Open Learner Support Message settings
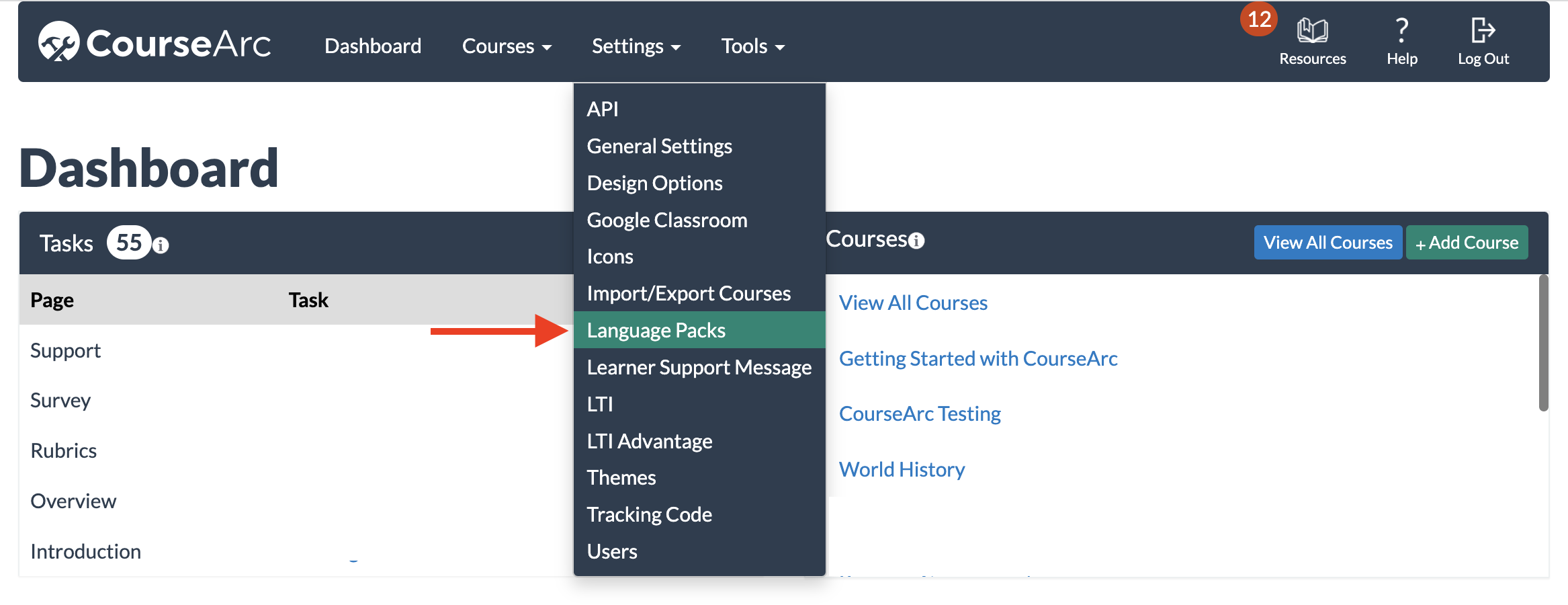 [699, 367]
